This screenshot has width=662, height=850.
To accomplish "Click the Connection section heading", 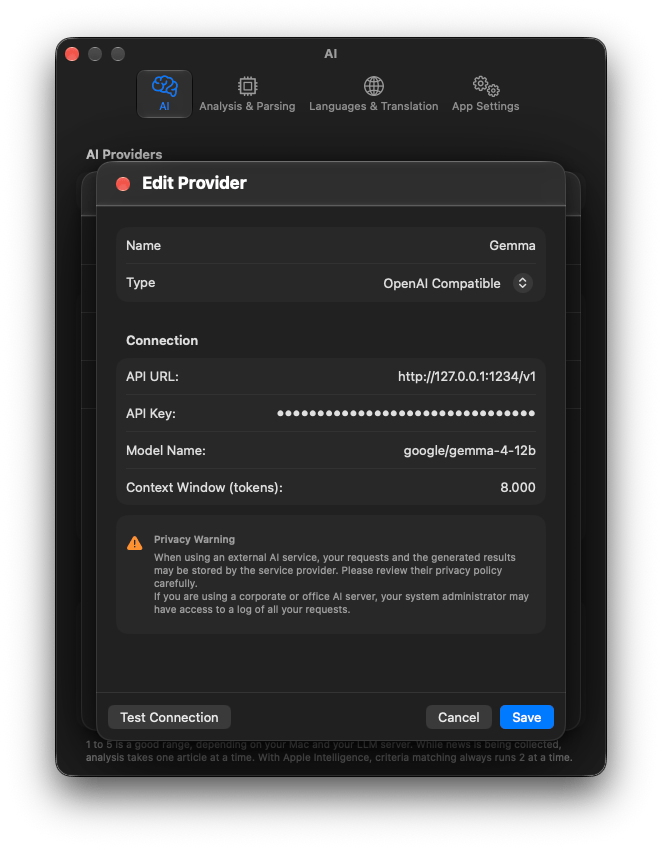I will (162, 340).
